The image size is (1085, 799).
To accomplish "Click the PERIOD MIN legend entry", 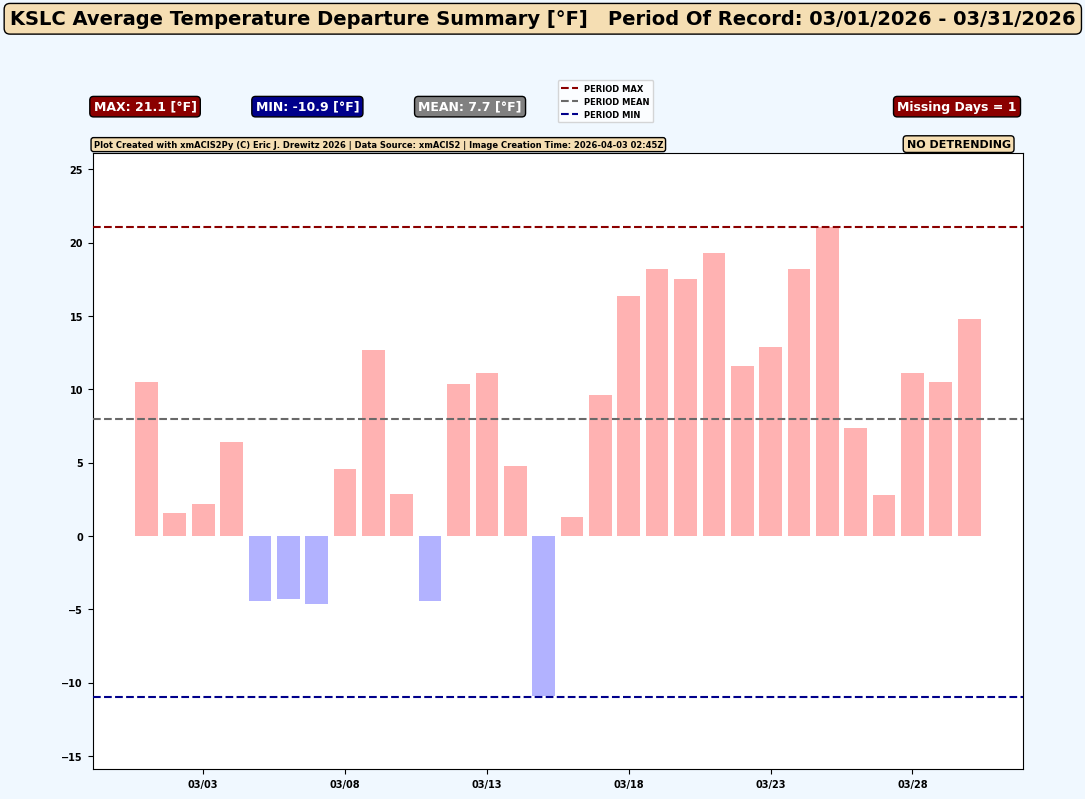I will (x=603, y=115).
